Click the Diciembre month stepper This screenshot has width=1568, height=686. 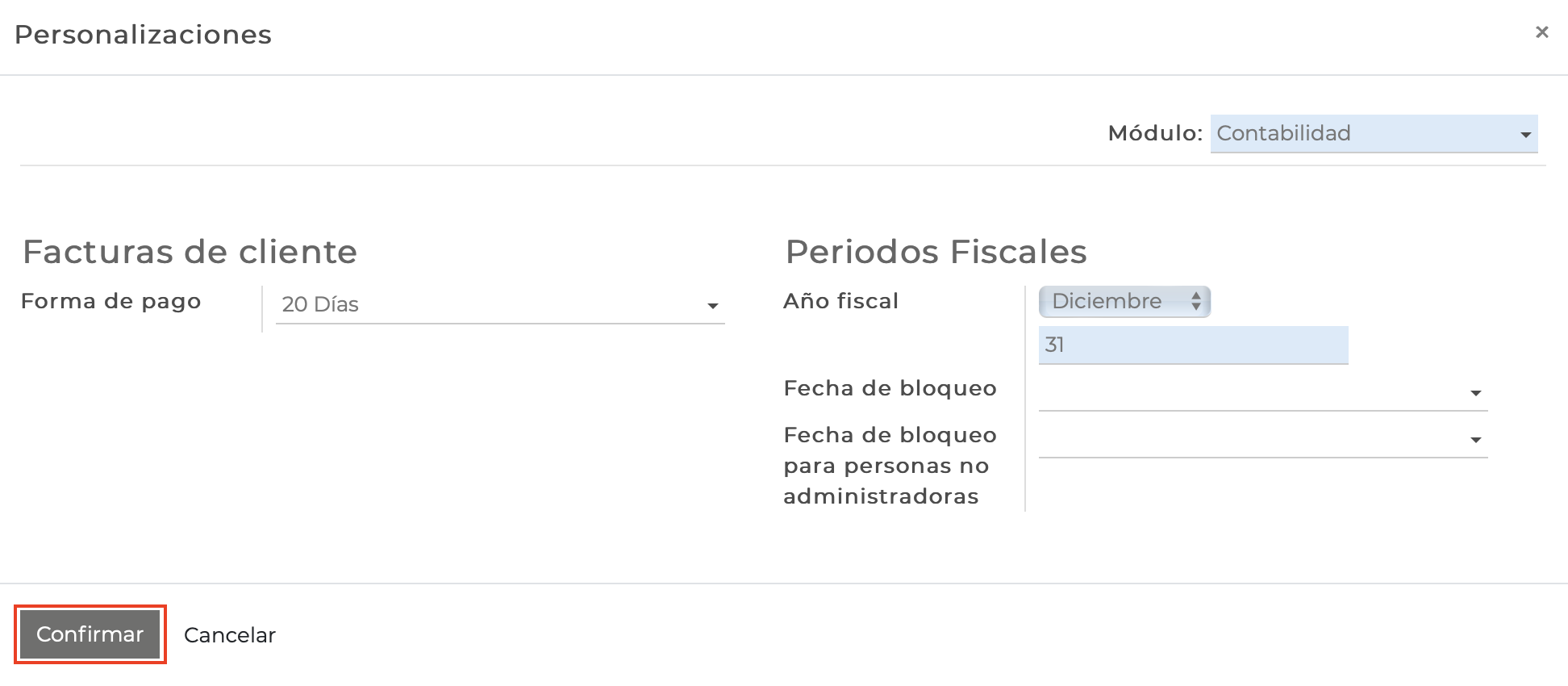pos(1124,302)
